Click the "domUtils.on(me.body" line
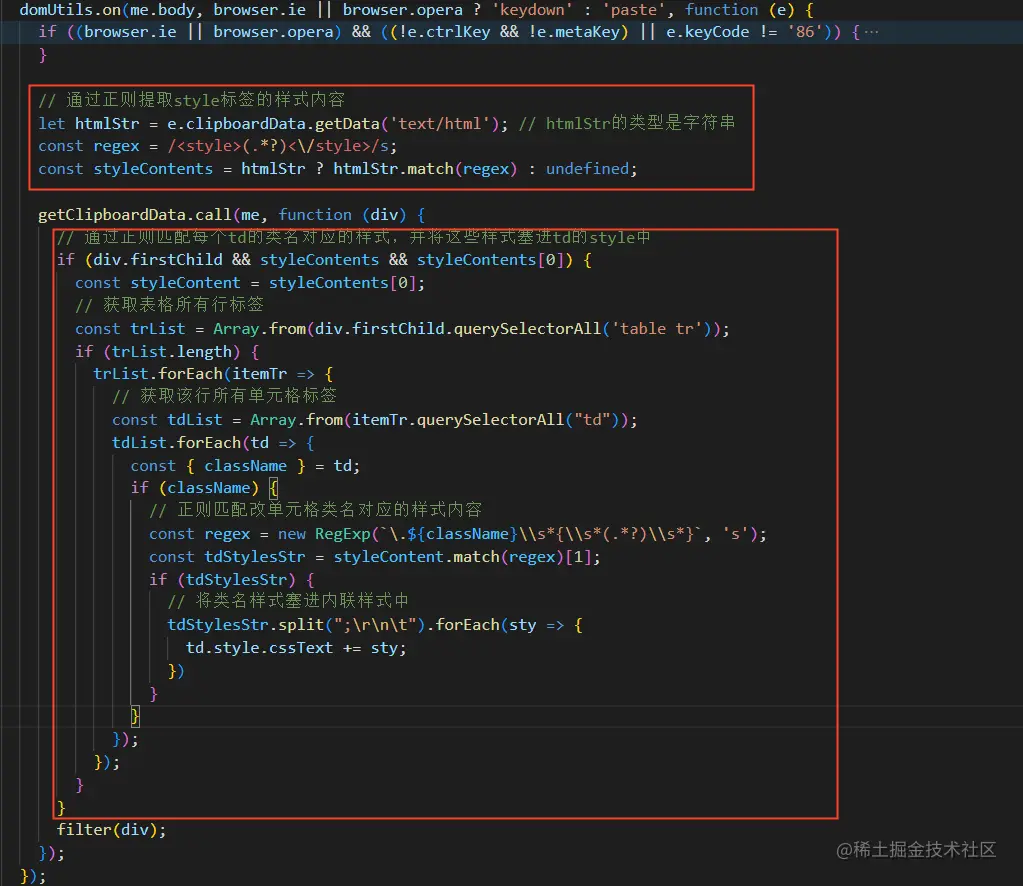This screenshot has height=886, width=1023. tap(416, 10)
